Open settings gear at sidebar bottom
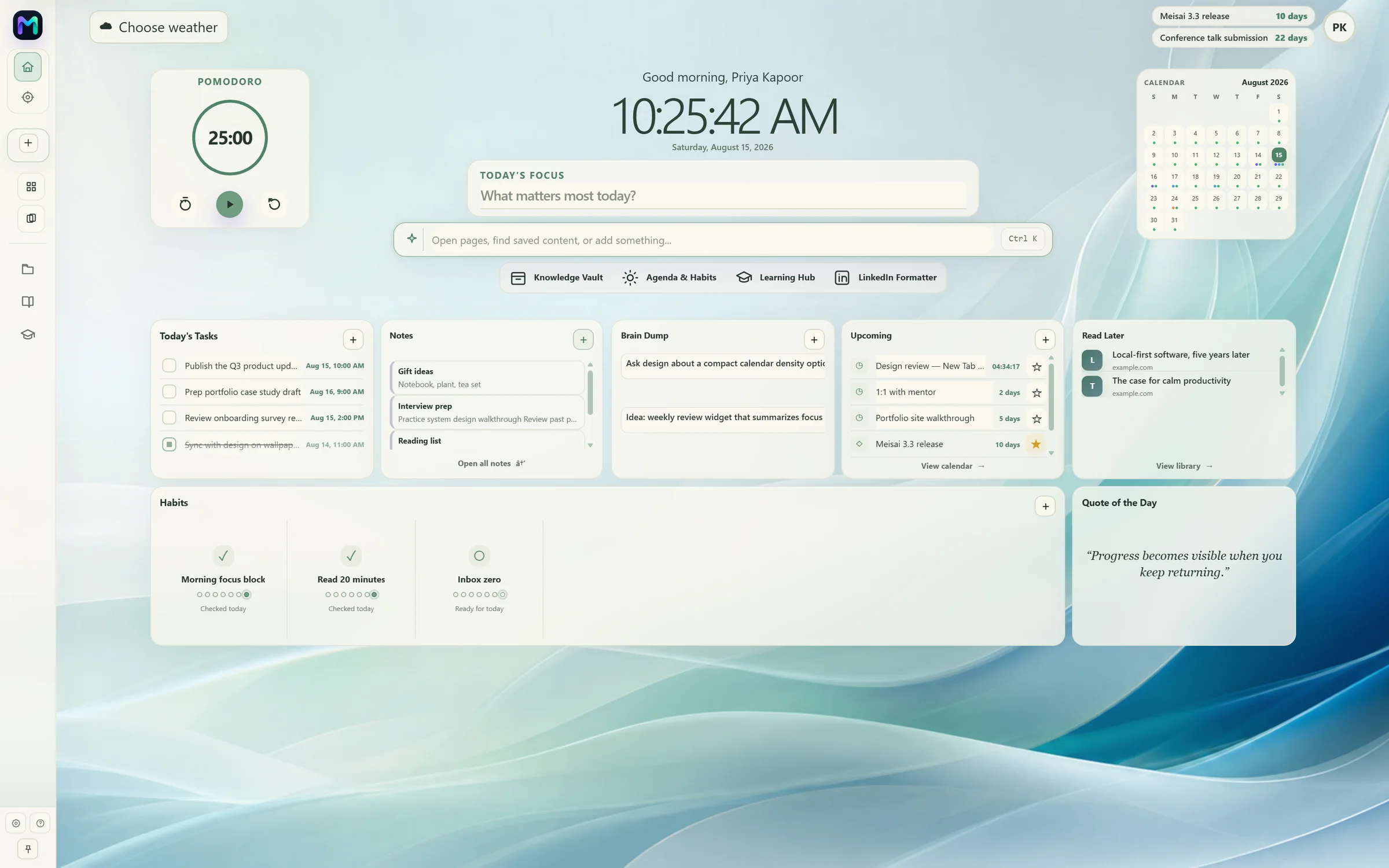Screen dimensions: 1389x868 [16, 823]
